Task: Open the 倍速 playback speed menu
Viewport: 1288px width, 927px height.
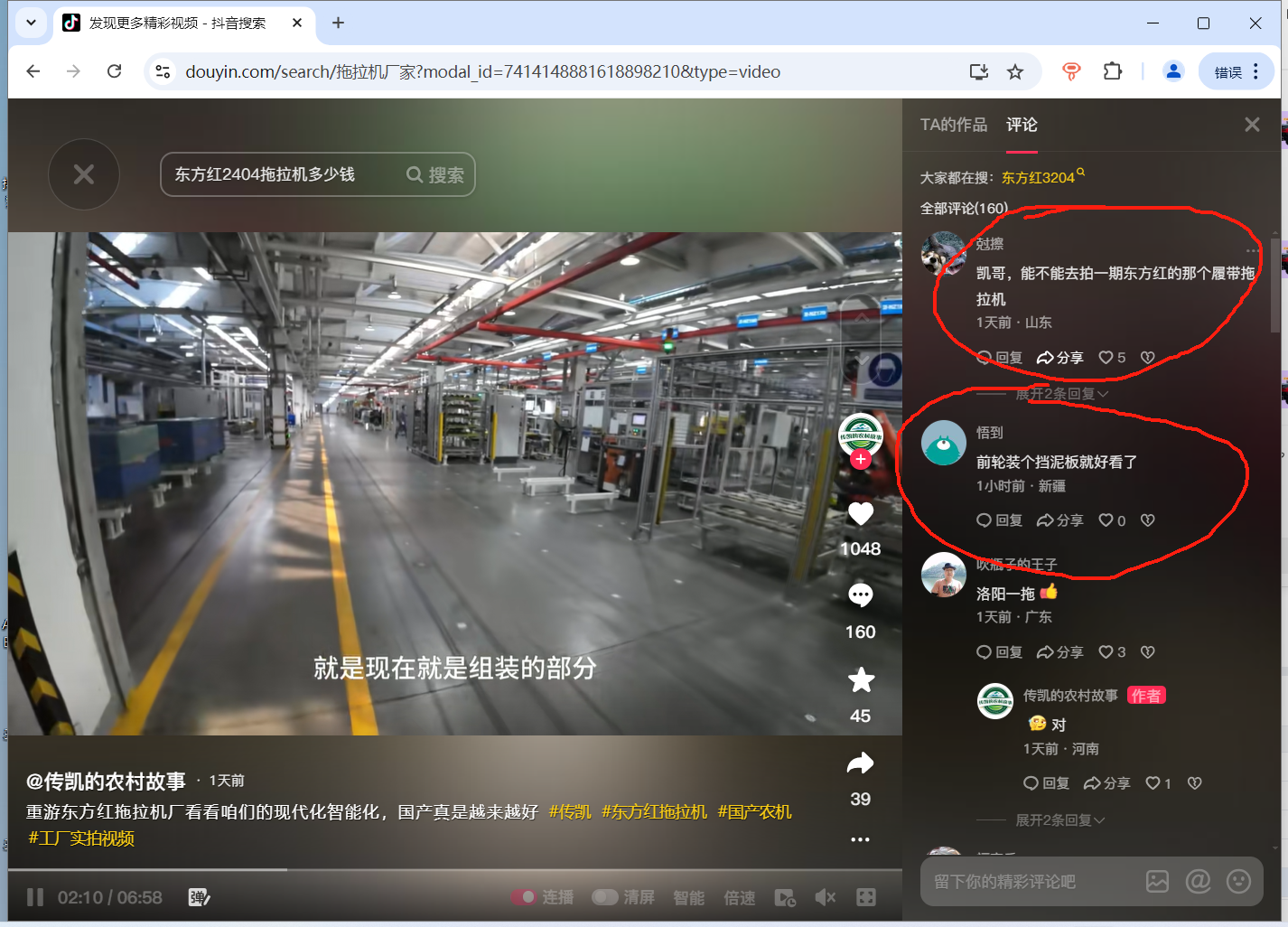Action: pos(740,897)
